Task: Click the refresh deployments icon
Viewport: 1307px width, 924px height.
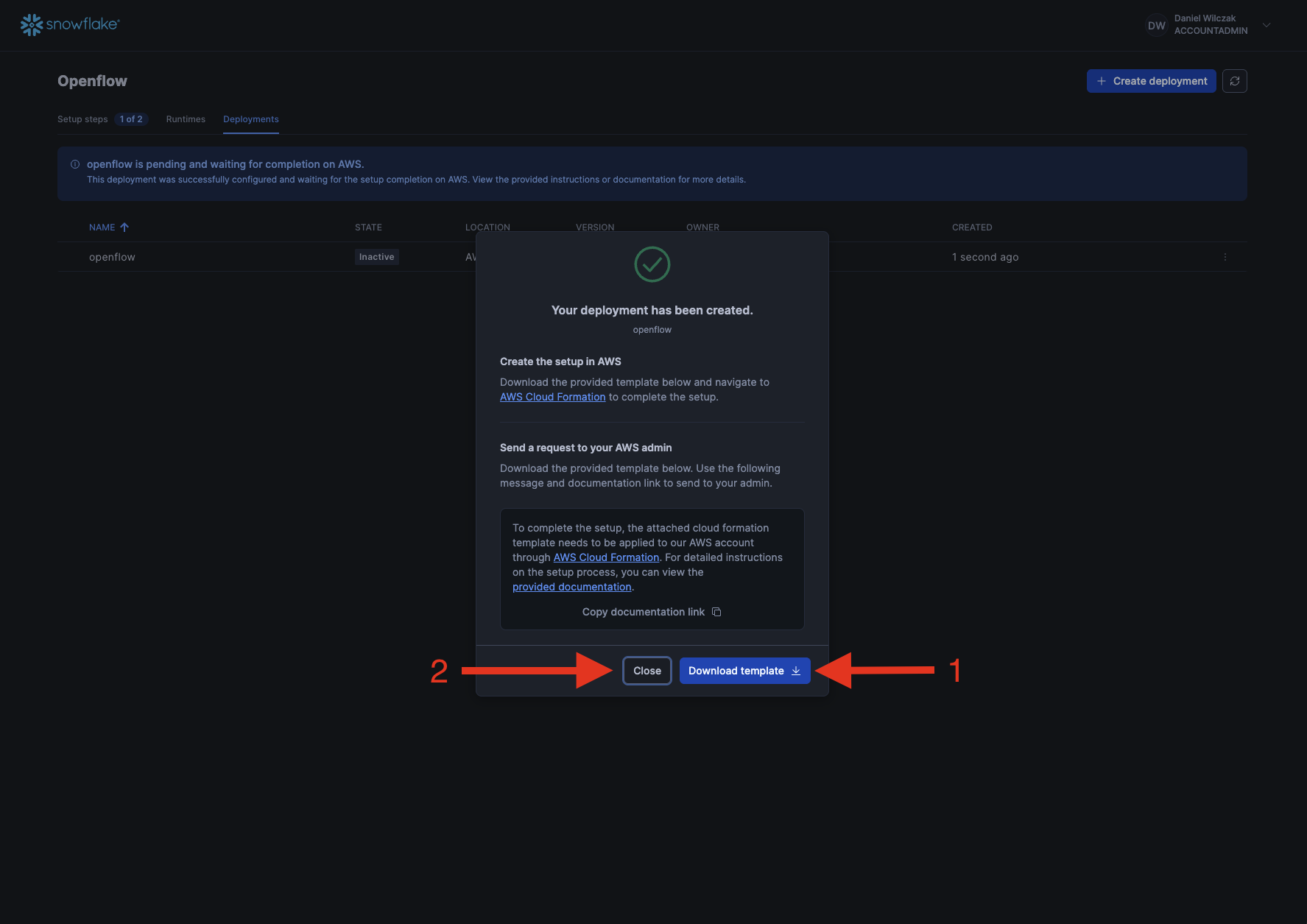Action: 1234,81
